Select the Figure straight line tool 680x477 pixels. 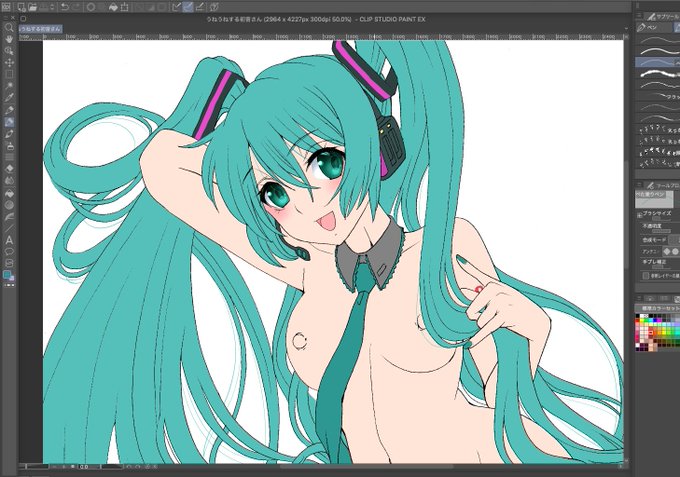(9, 228)
